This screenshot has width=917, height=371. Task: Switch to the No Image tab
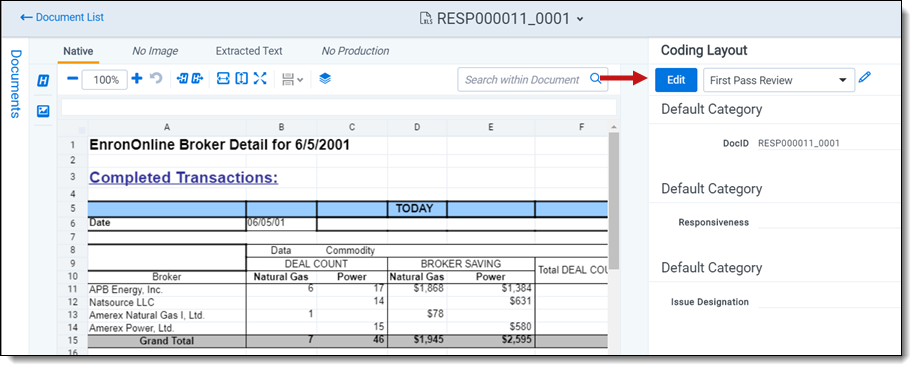pos(155,51)
